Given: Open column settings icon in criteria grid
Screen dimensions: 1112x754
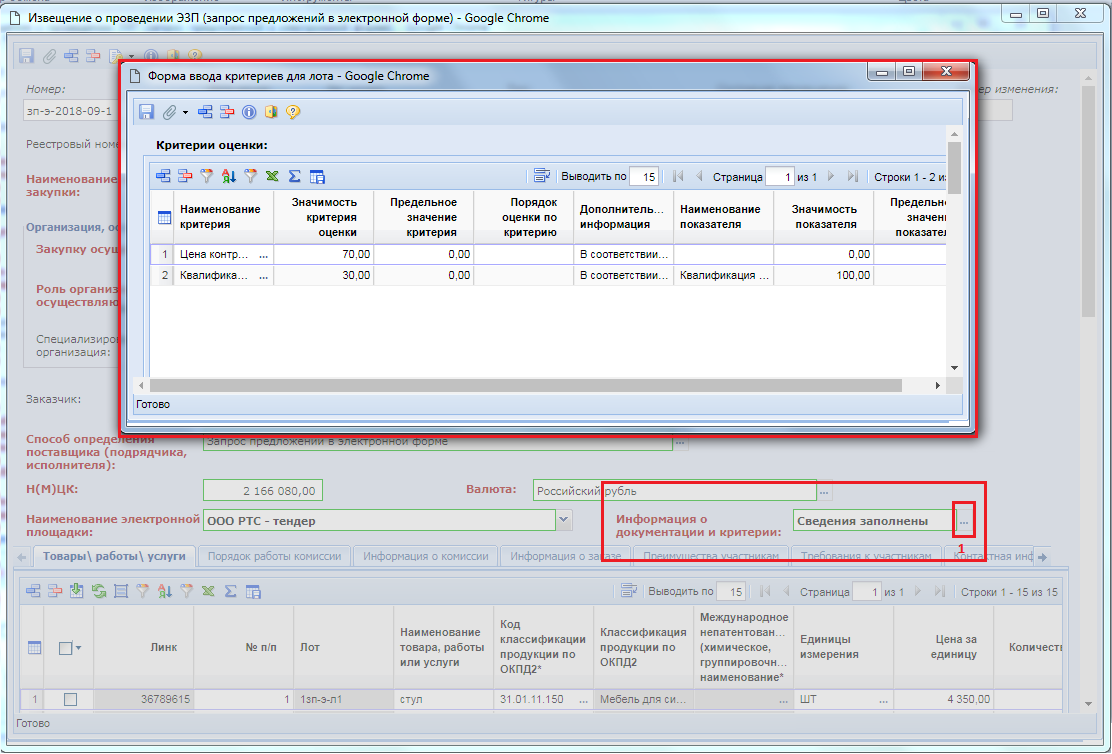Looking at the screenshot, I should click(x=317, y=177).
